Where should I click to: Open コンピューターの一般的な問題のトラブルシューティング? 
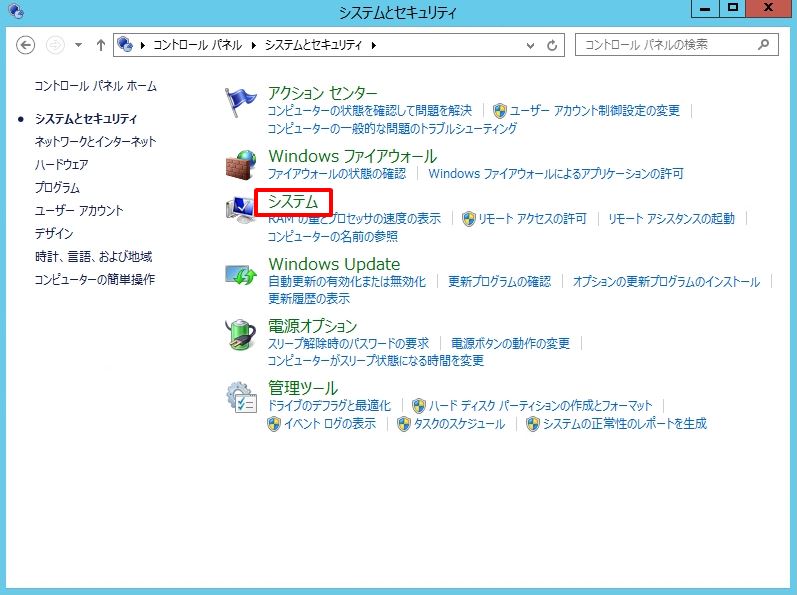392,128
